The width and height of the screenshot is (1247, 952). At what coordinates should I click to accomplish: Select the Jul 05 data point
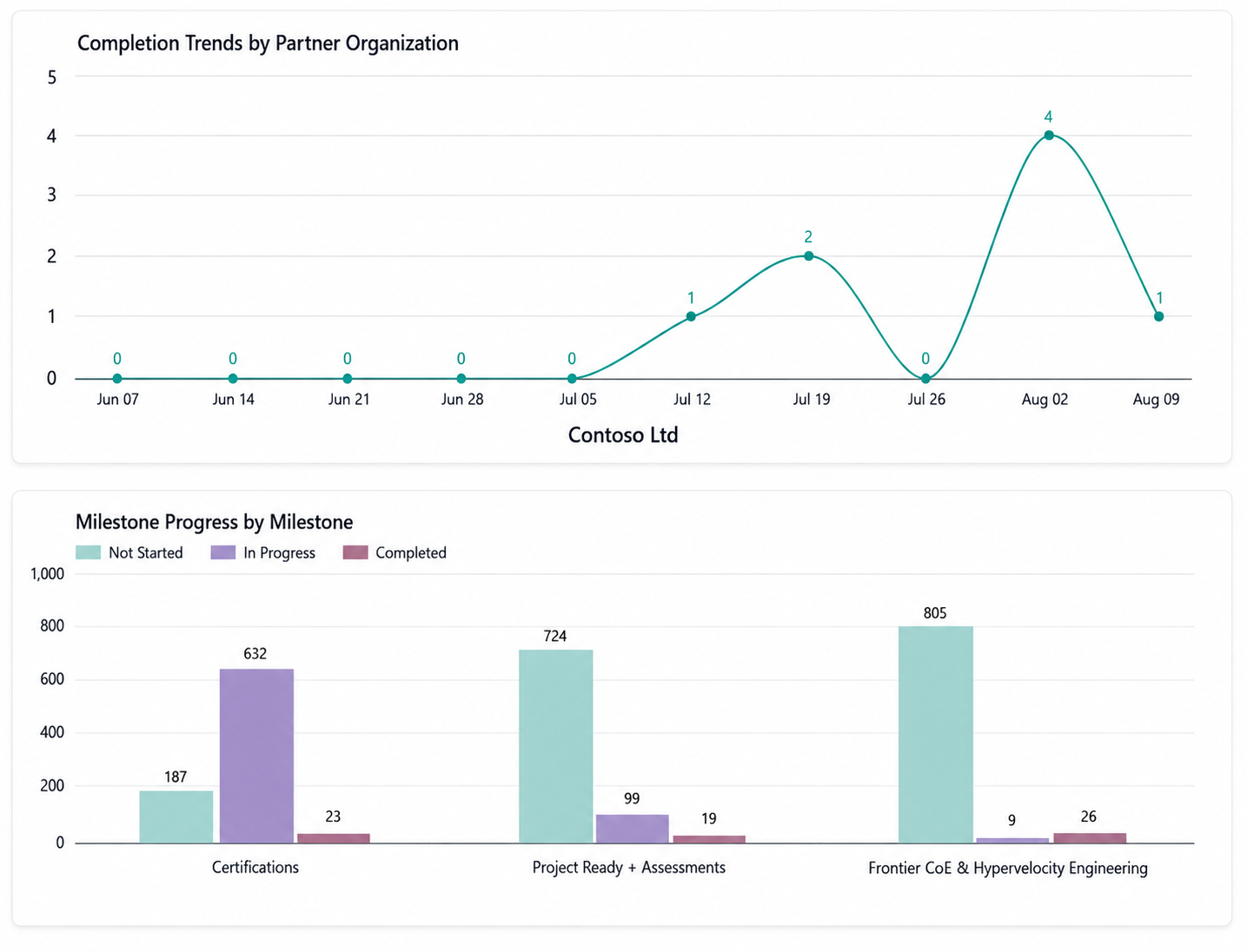click(572, 379)
